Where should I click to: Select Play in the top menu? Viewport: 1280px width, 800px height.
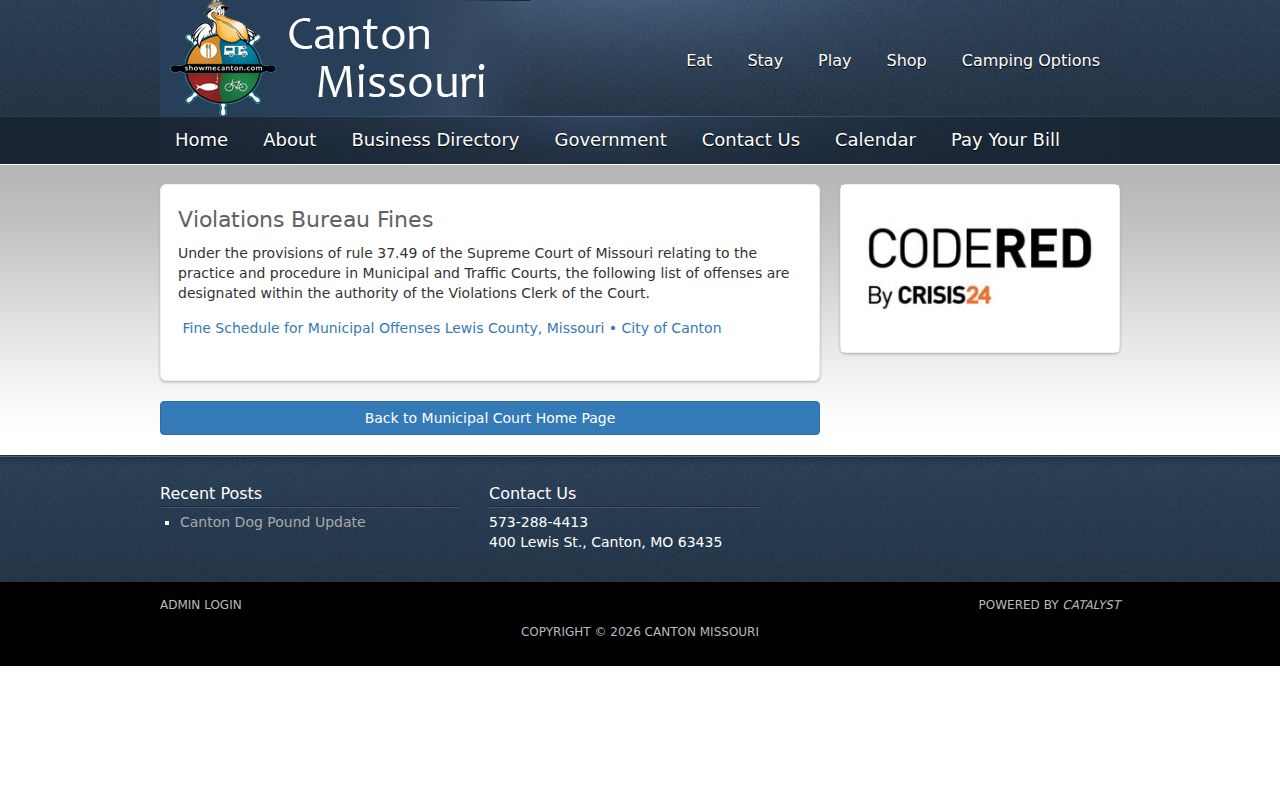834,60
